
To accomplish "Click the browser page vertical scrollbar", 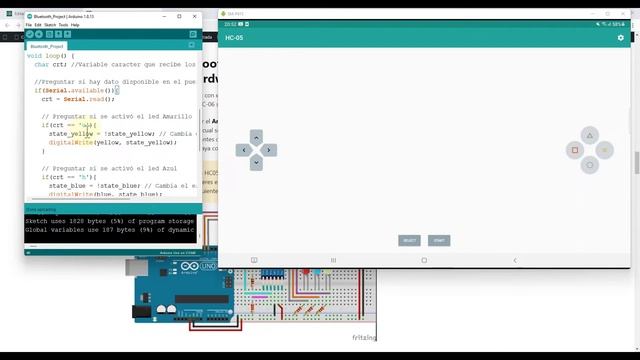I will [637, 162].
